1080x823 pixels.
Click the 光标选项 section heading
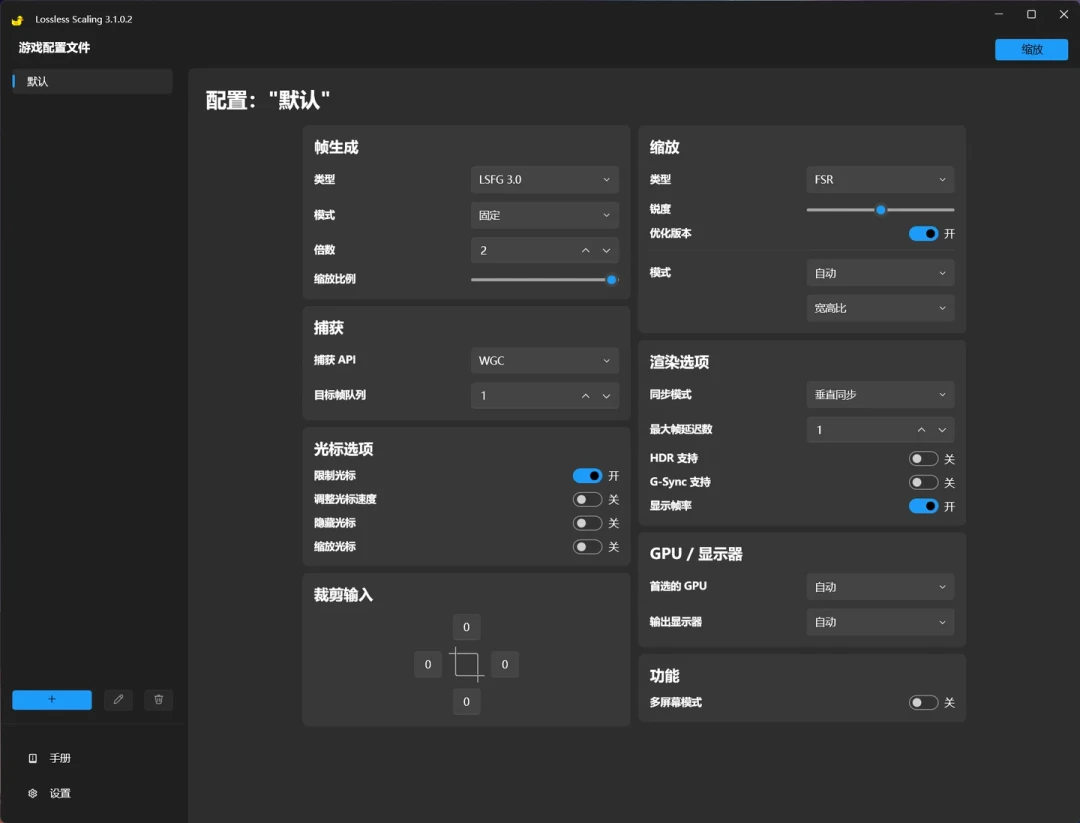click(344, 449)
